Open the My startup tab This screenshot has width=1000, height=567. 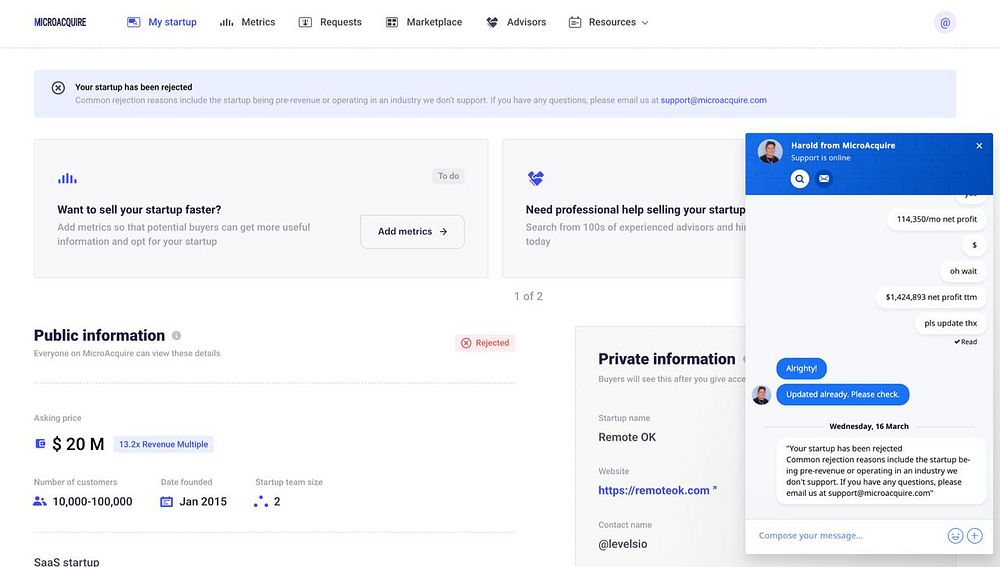162,22
